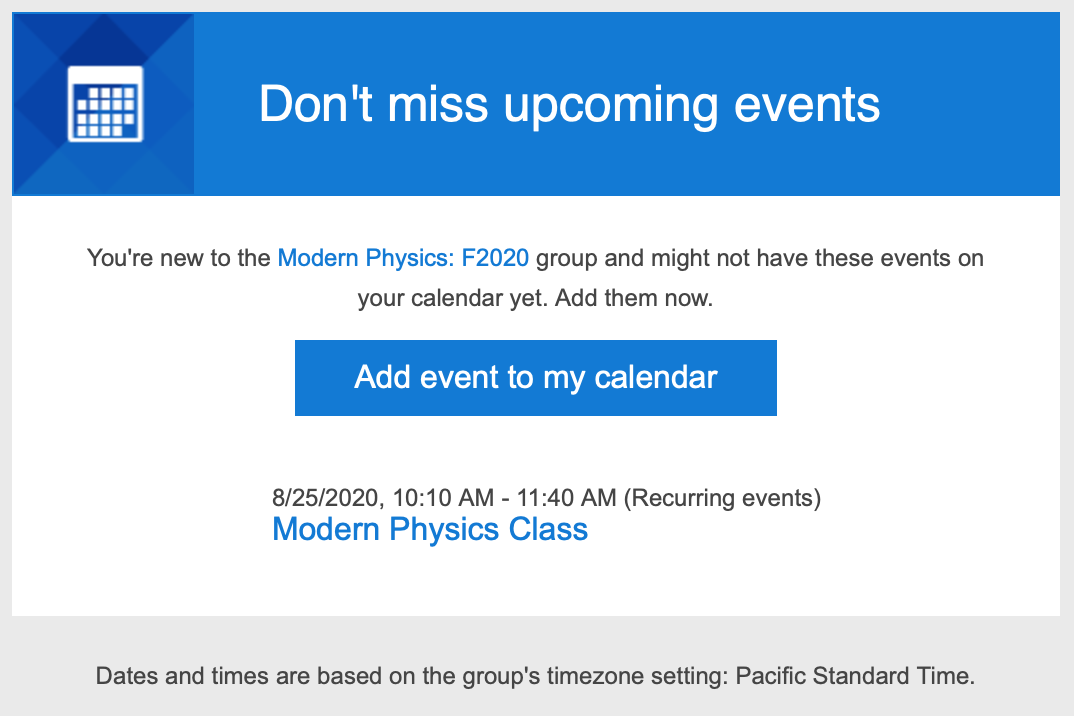This screenshot has height=716, width=1074.
Task: Click the word "upcoming" in the banner
Action: point(611,106)
